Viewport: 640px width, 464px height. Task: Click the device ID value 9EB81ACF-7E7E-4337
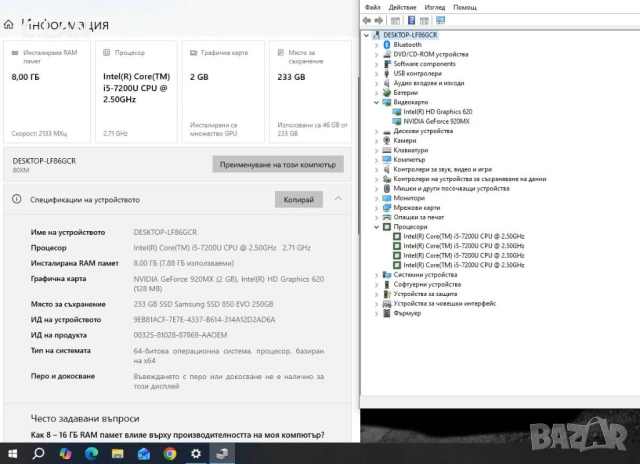pyautogui.click(x=204, y=320)
